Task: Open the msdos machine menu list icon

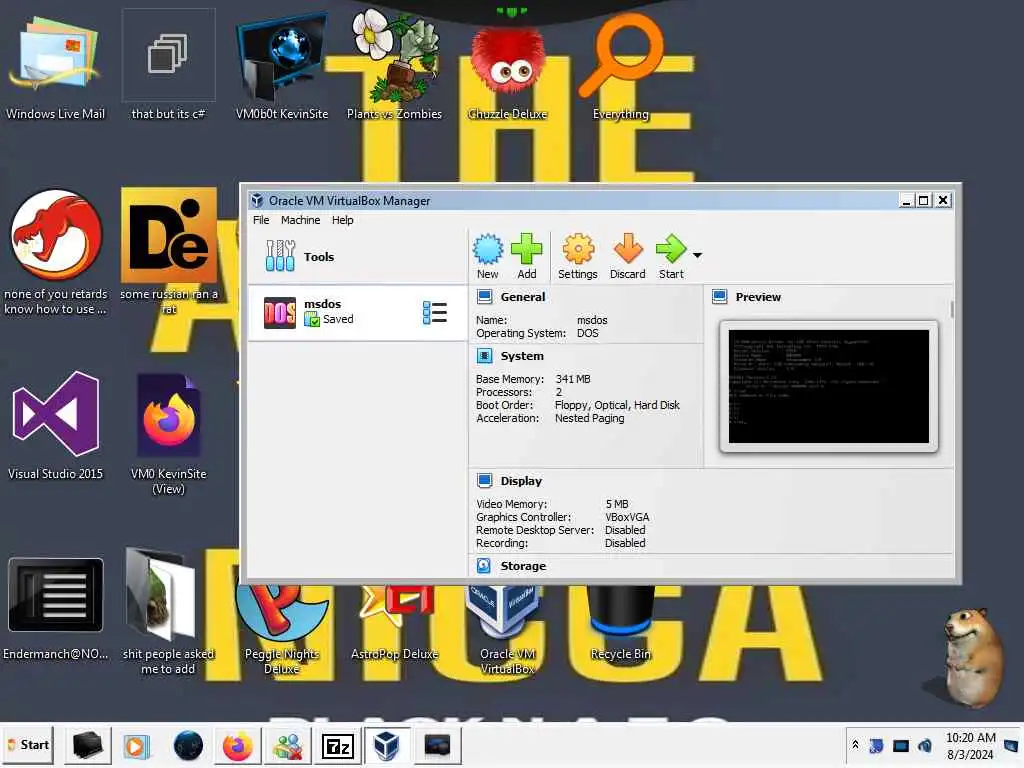Action: point(434,313)
